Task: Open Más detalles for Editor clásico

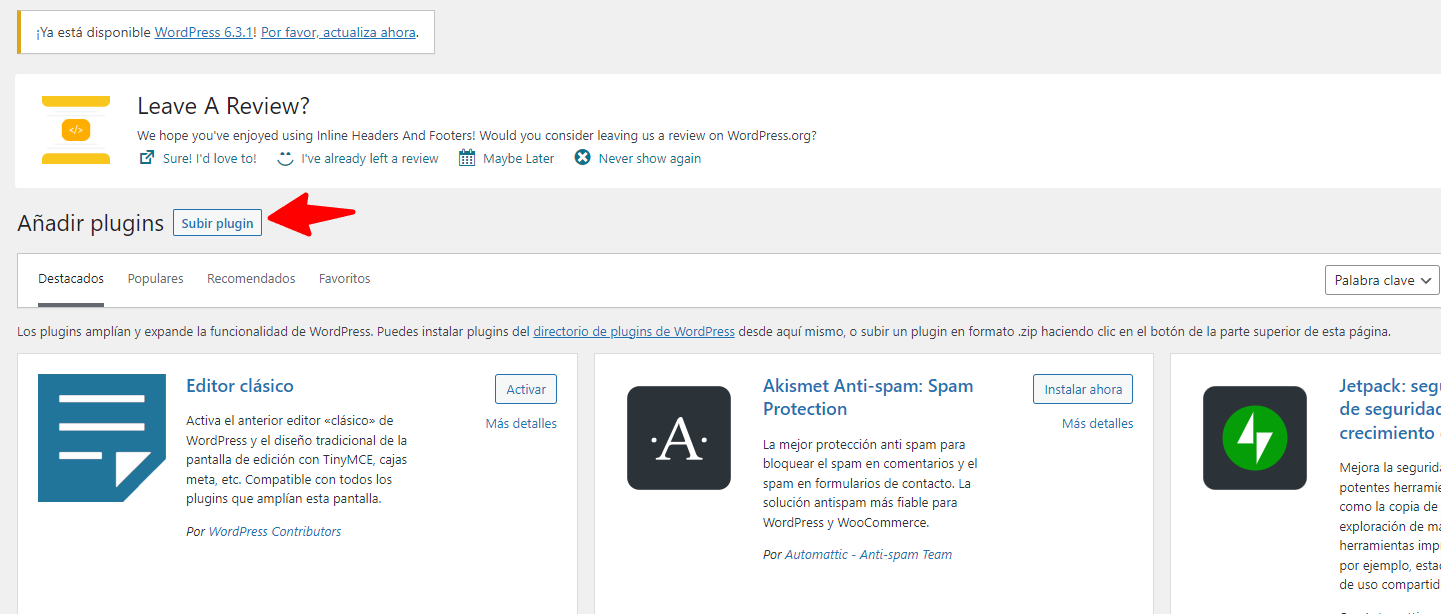Action: coord(521,424)
